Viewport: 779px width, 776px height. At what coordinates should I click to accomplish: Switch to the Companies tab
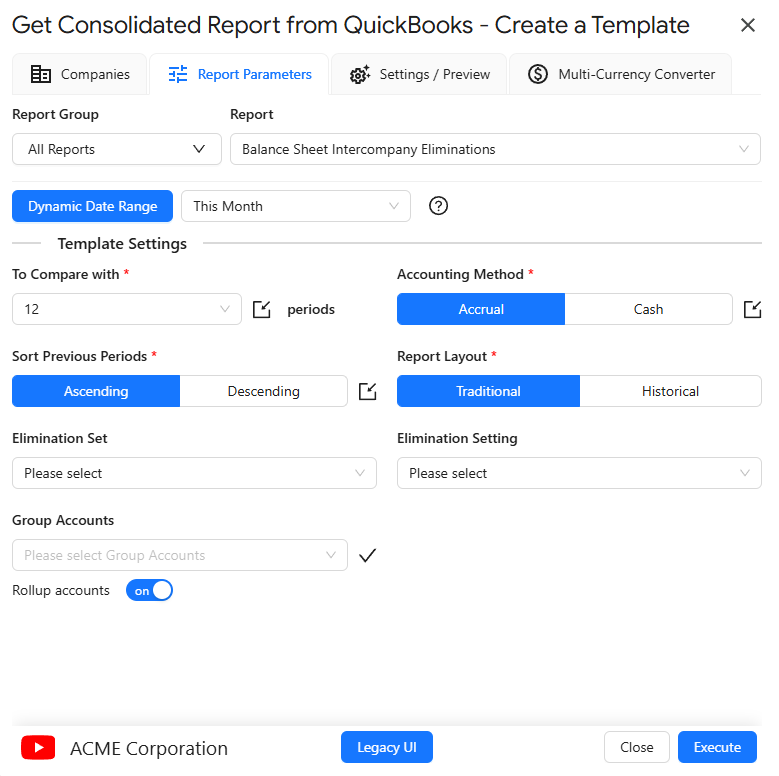(79, 75)
